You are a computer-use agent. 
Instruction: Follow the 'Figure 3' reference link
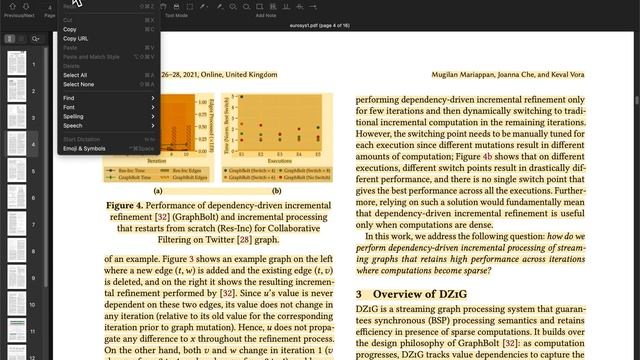point(191,259)
